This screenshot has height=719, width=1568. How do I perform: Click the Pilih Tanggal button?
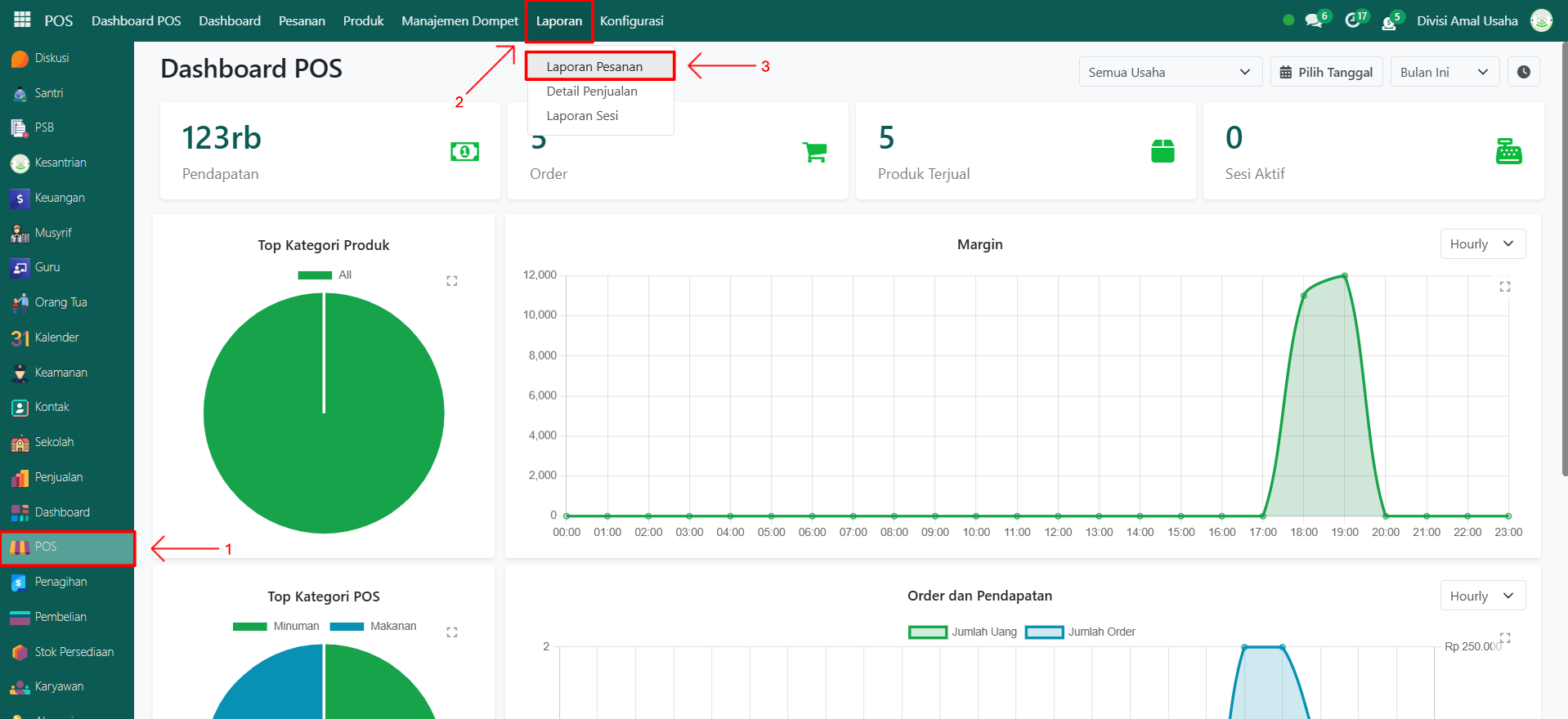[1326, 72]
